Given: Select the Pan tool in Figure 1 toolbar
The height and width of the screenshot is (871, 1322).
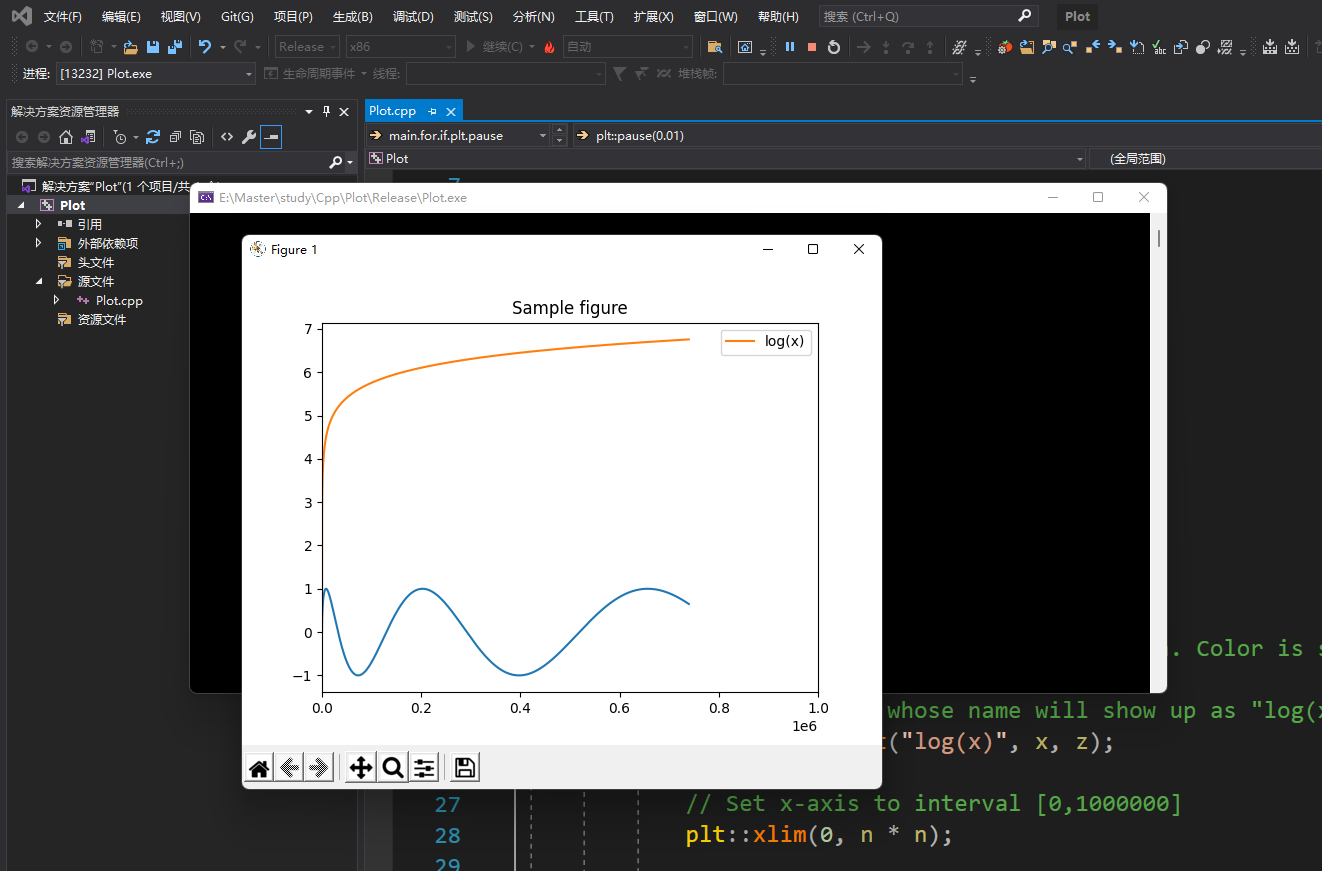Looking at the screenshot, I should (359, 767).
